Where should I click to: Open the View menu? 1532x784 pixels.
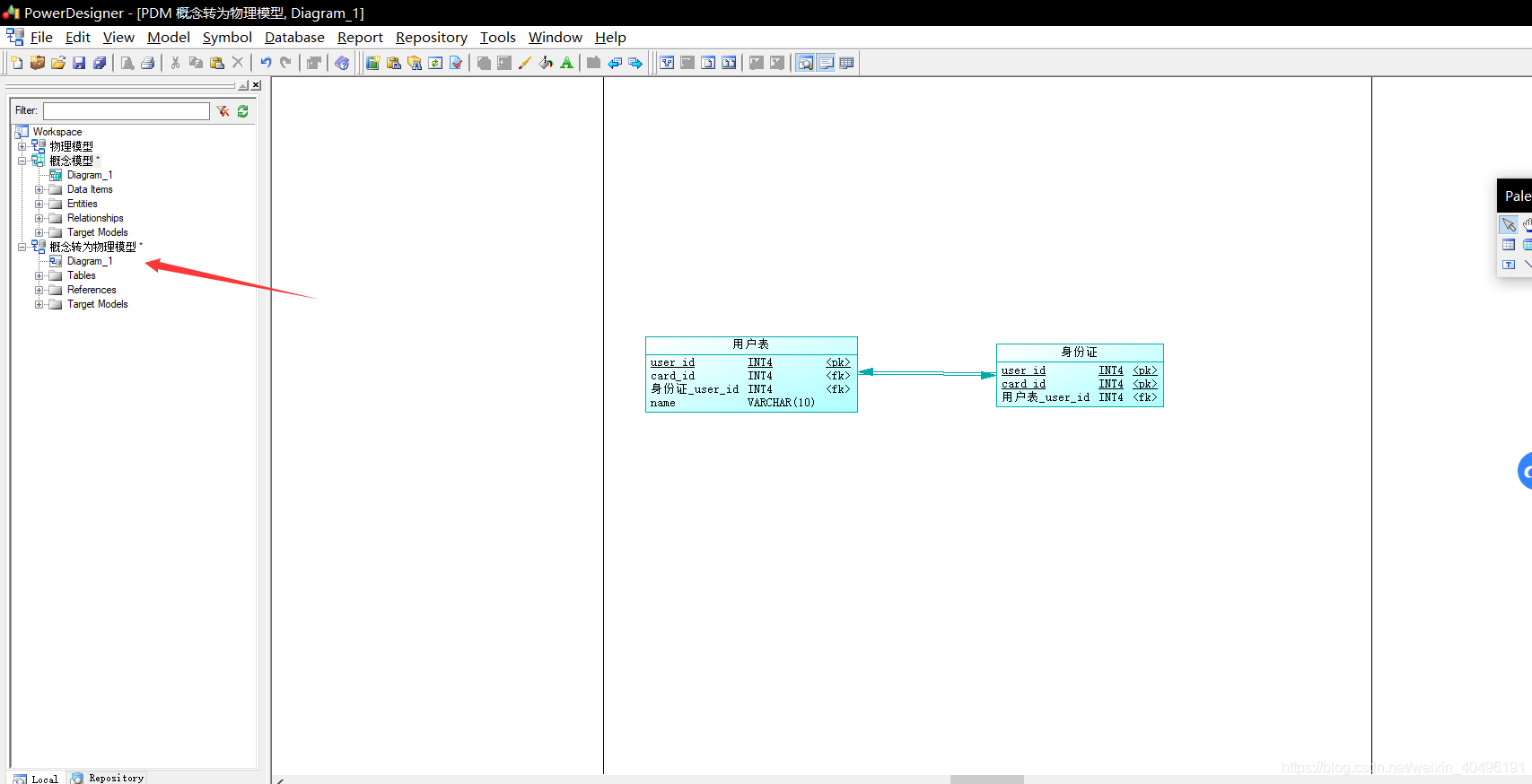(118, 37)
